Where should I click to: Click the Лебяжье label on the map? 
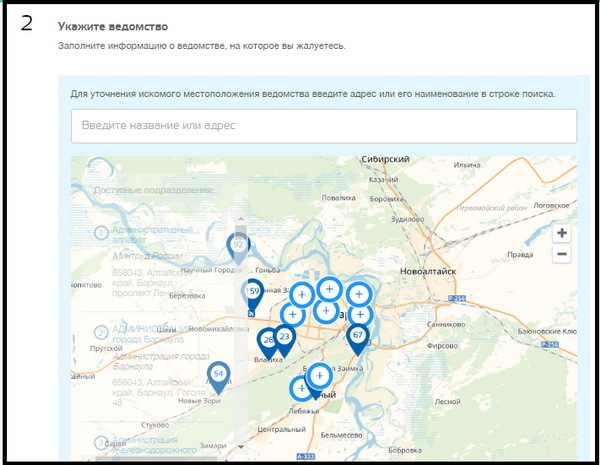[304, 411]
